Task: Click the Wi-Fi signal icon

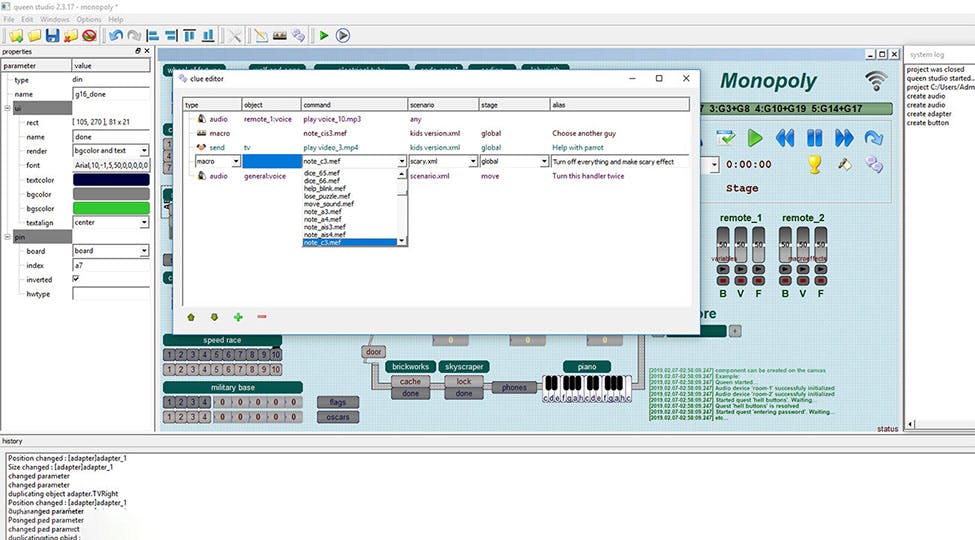Action: [x=876, y=81]
